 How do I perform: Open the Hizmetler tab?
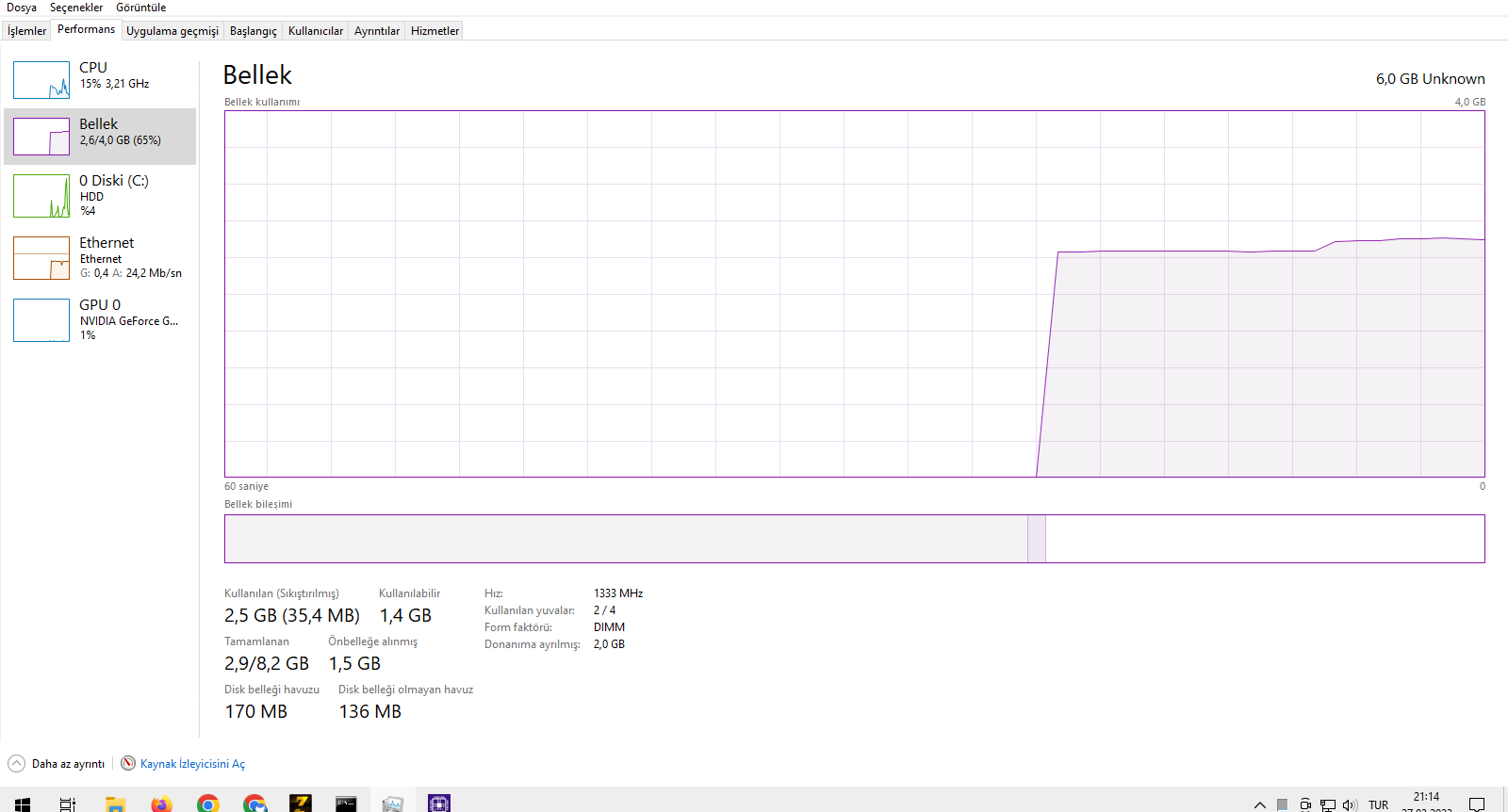pos(435,31)
